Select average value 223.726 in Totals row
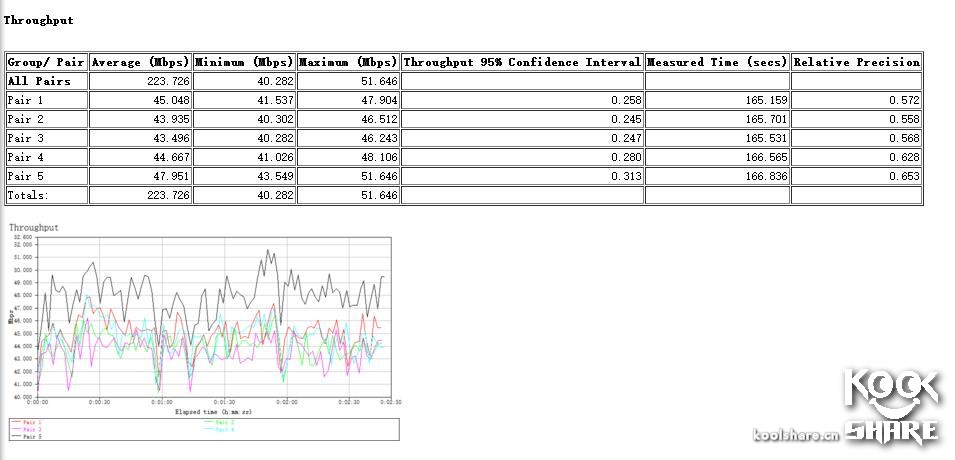The height and width of the screenshot is (460, 955). (168, 195)
